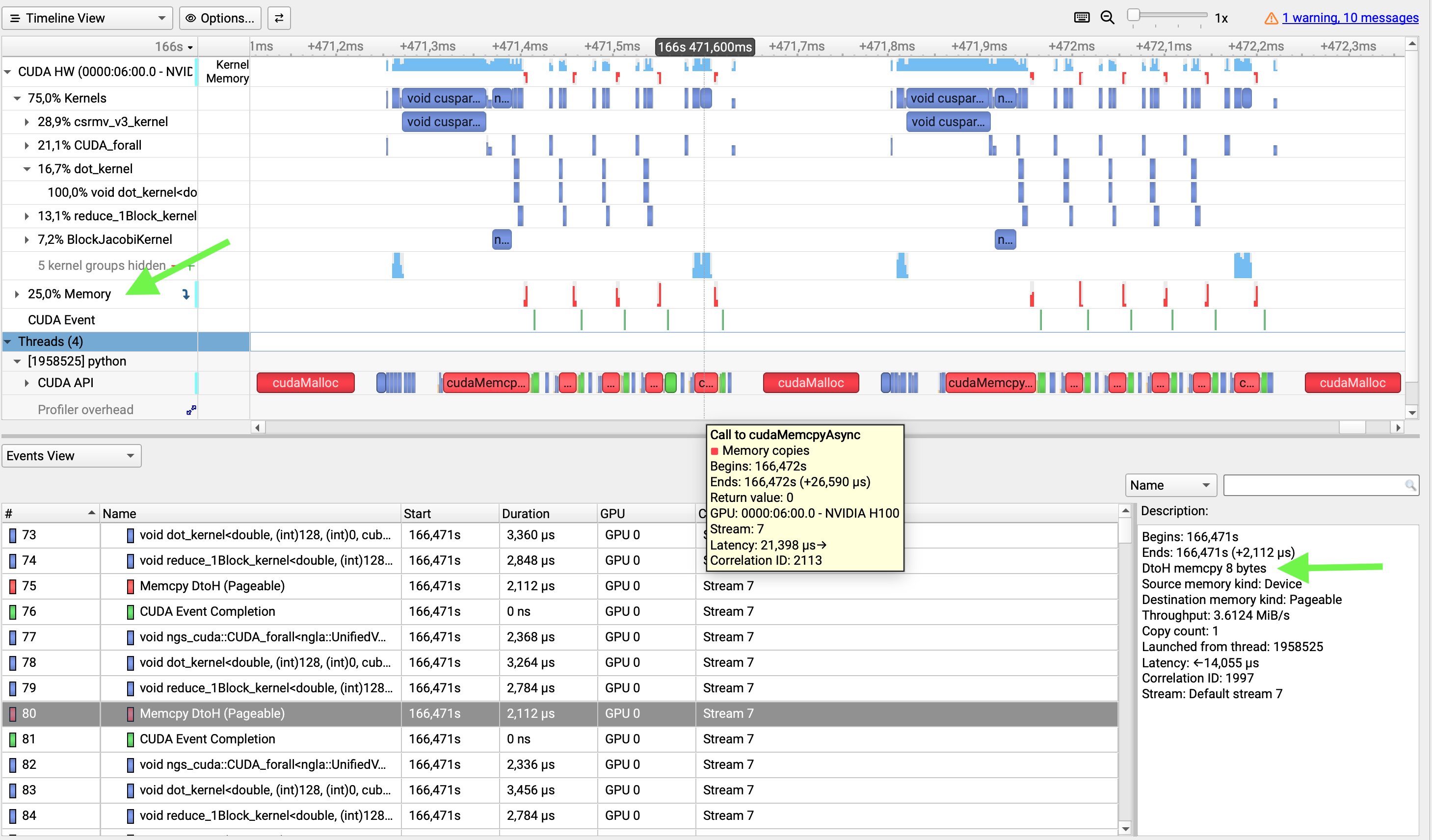The height and width of the screenshot is (840, 1432).
Task: Click the timeline scroll left arrow
Action: [258, 427]
